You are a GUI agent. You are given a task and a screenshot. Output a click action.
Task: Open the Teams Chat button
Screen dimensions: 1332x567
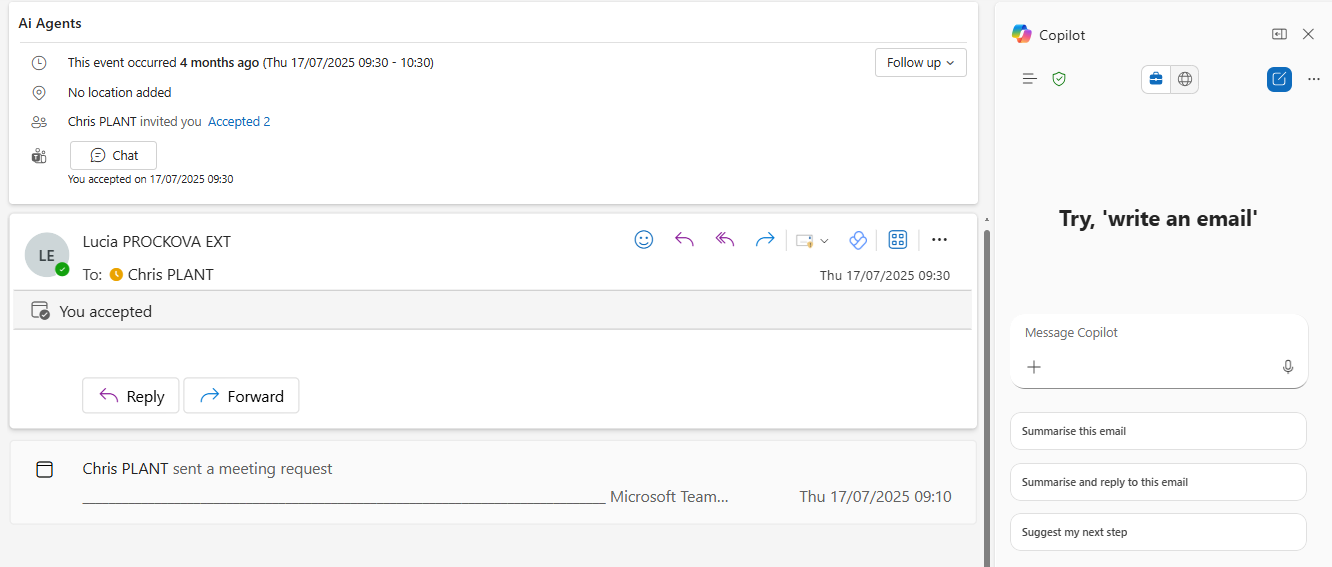coord(113,155)
